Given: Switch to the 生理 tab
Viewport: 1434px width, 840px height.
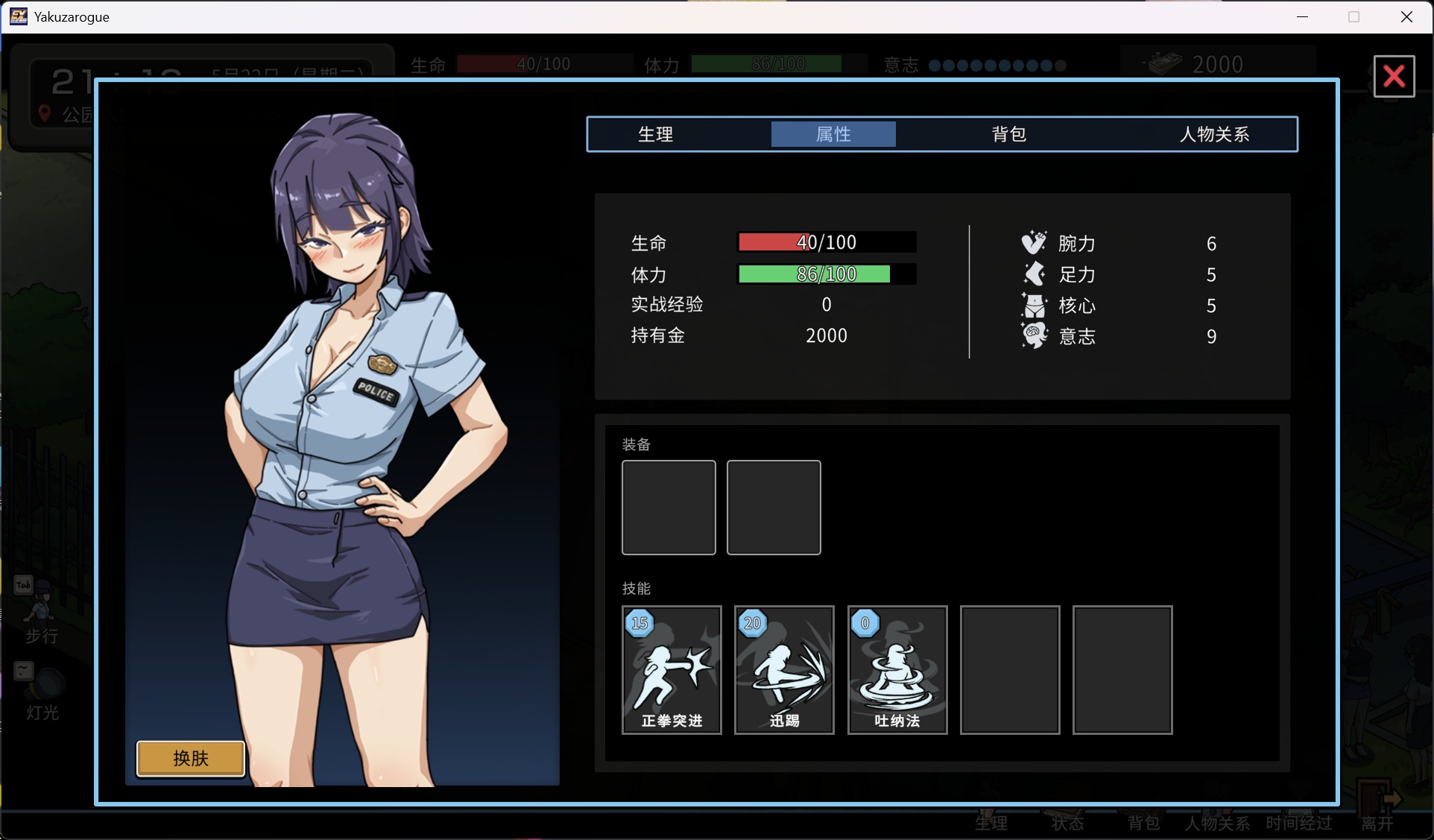Looking at the screenshot, I should 655,134.
